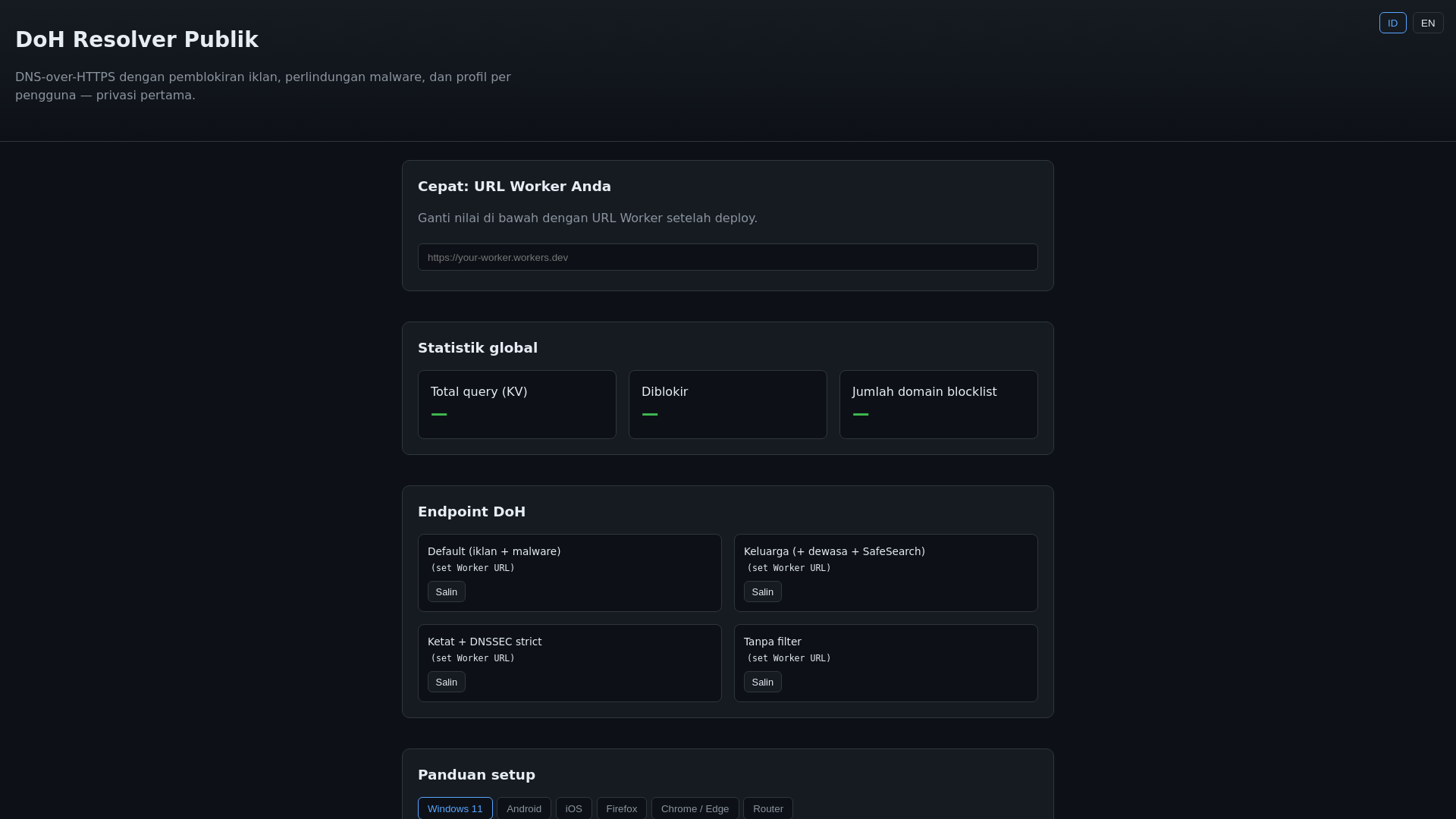Click the DNS-over-HTTPS description paragraph
This screenshot has height=819, width=1456.
pos(263,86)
